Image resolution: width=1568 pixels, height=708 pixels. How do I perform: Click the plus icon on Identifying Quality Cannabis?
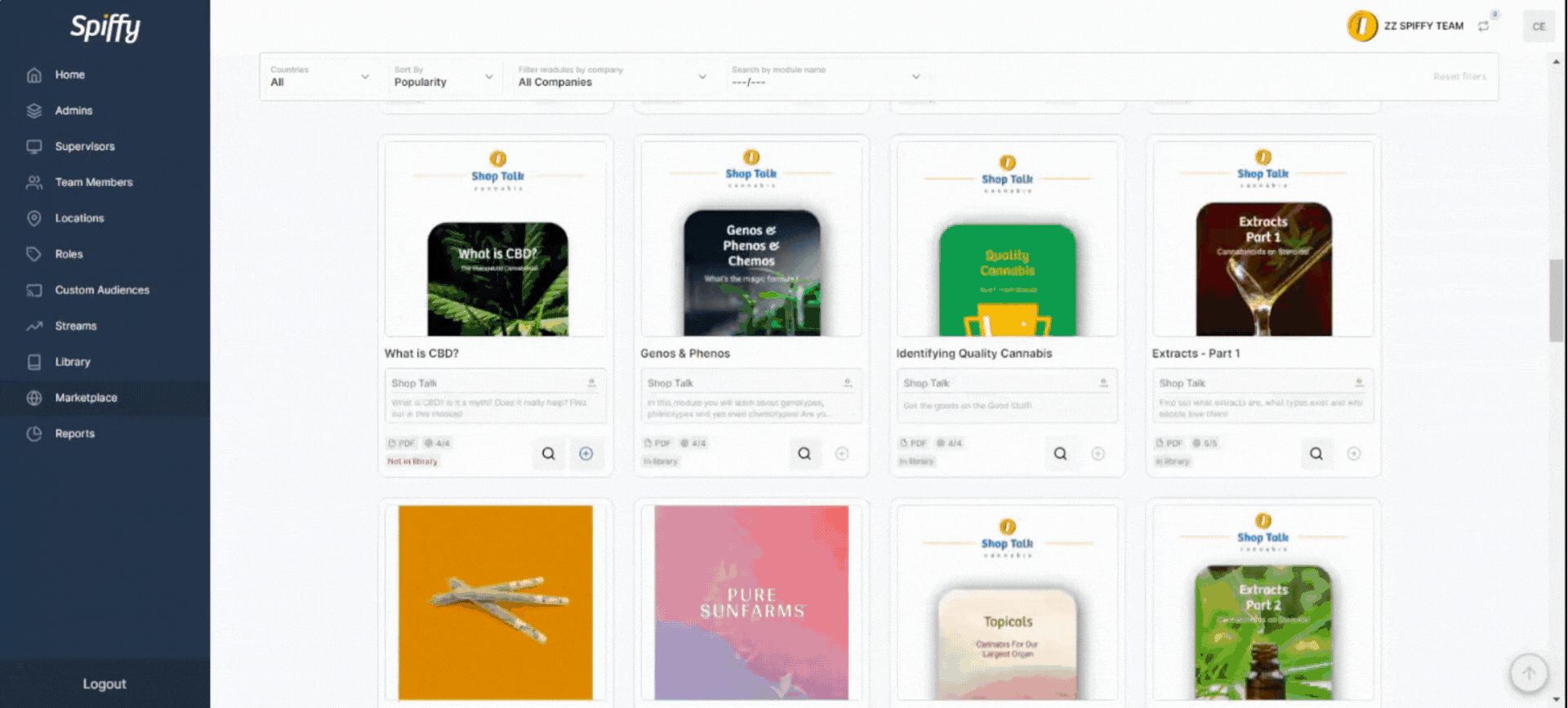(1098, 454)
